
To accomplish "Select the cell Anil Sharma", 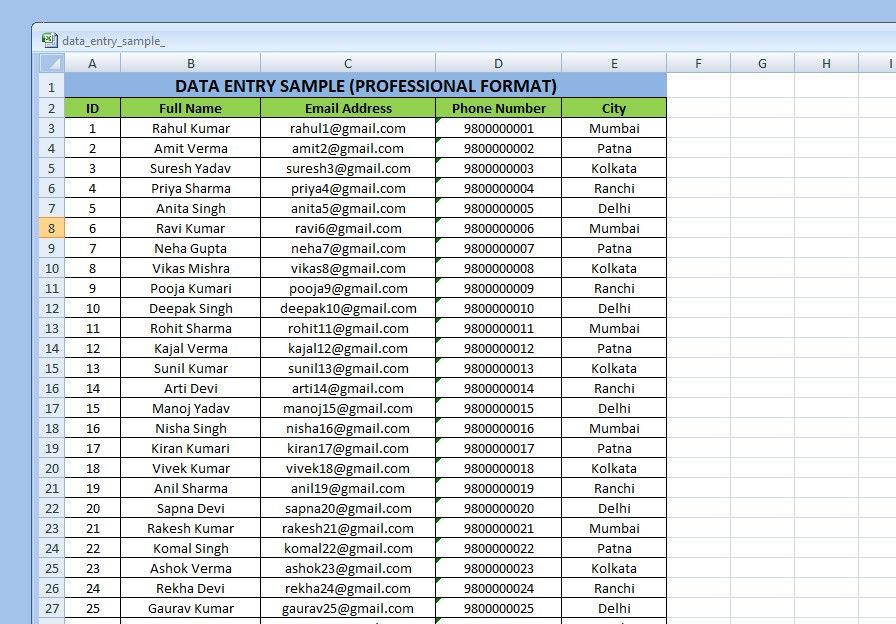I will (190, 488).
